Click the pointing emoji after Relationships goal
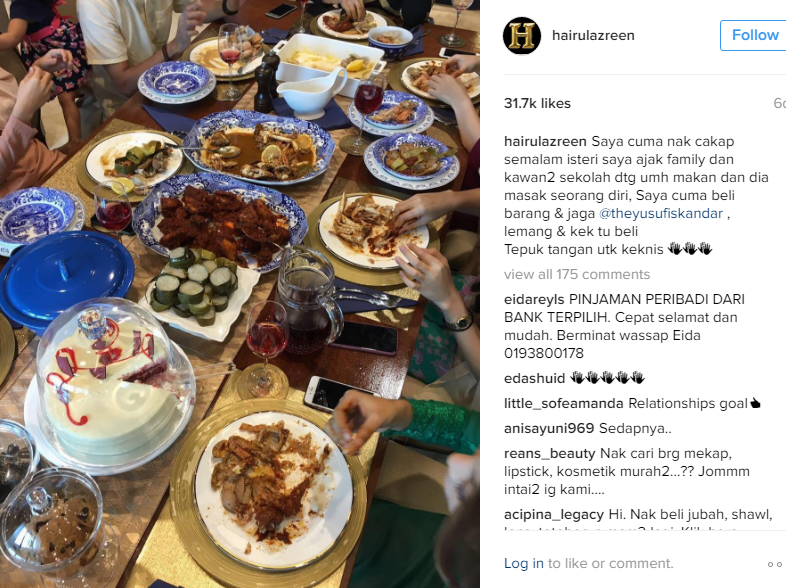 [755, 404]
